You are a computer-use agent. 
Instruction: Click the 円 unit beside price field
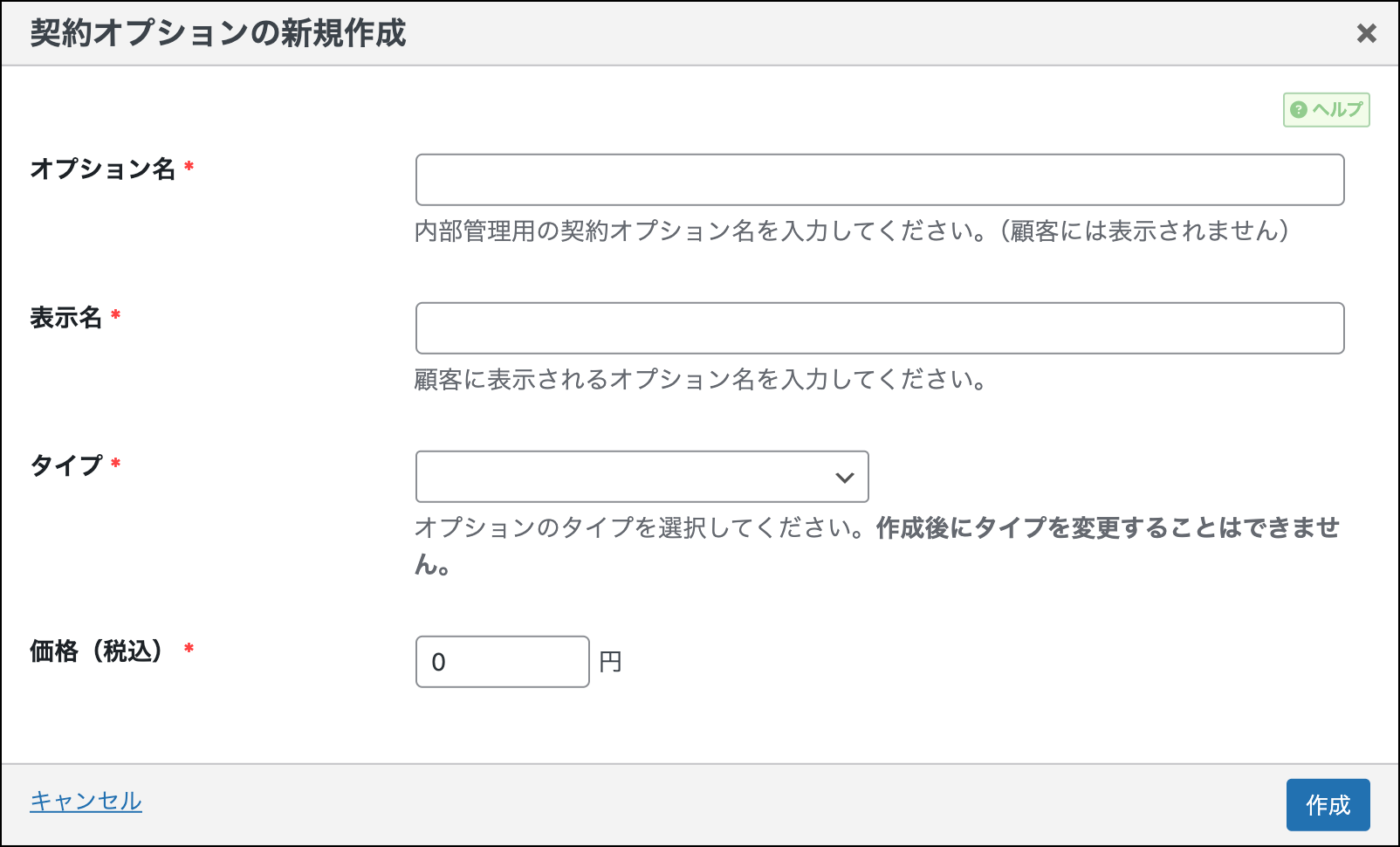click(610, 662)
